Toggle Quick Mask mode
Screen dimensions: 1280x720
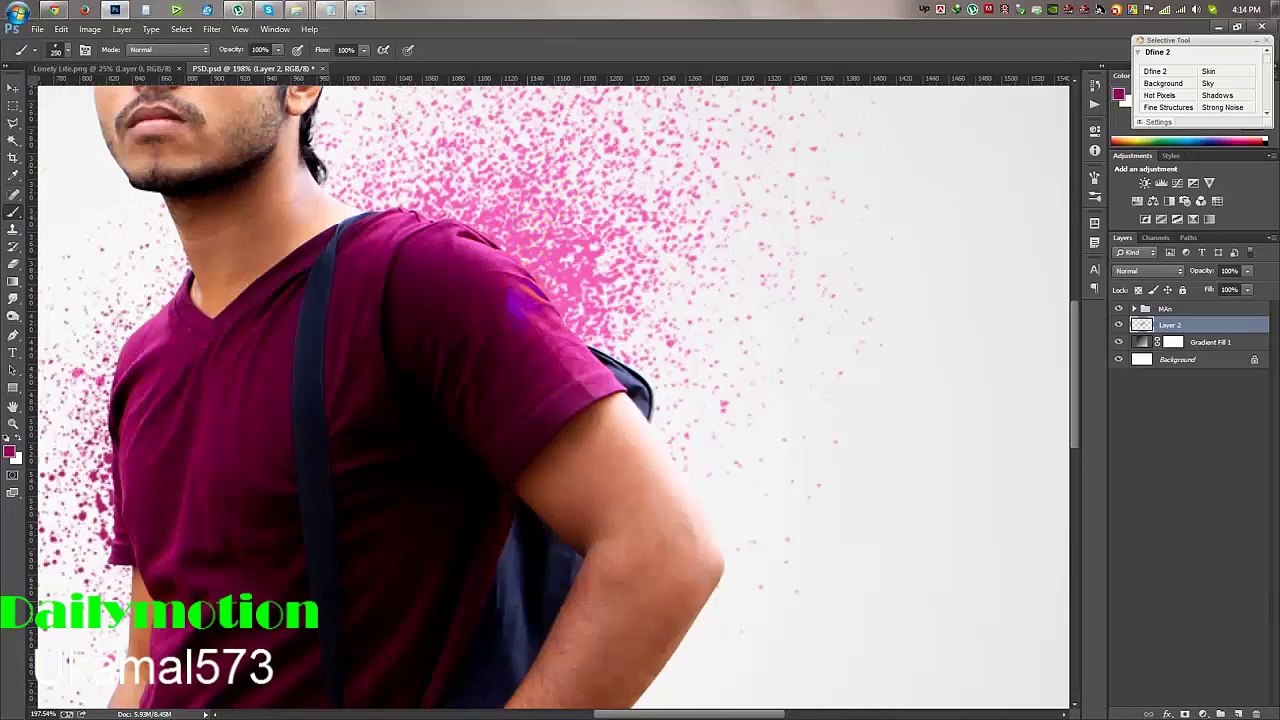[13, 475]
